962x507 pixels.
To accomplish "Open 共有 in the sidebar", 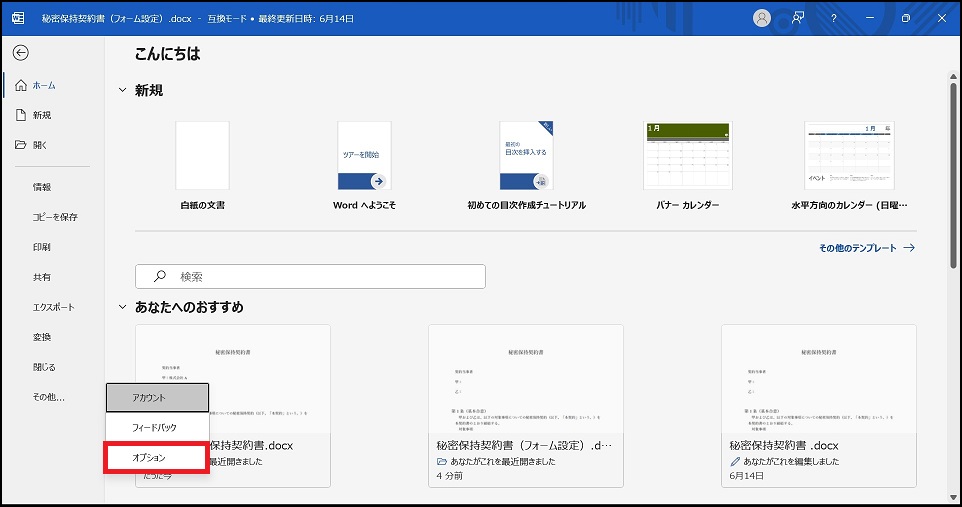I will coord(42,277).
